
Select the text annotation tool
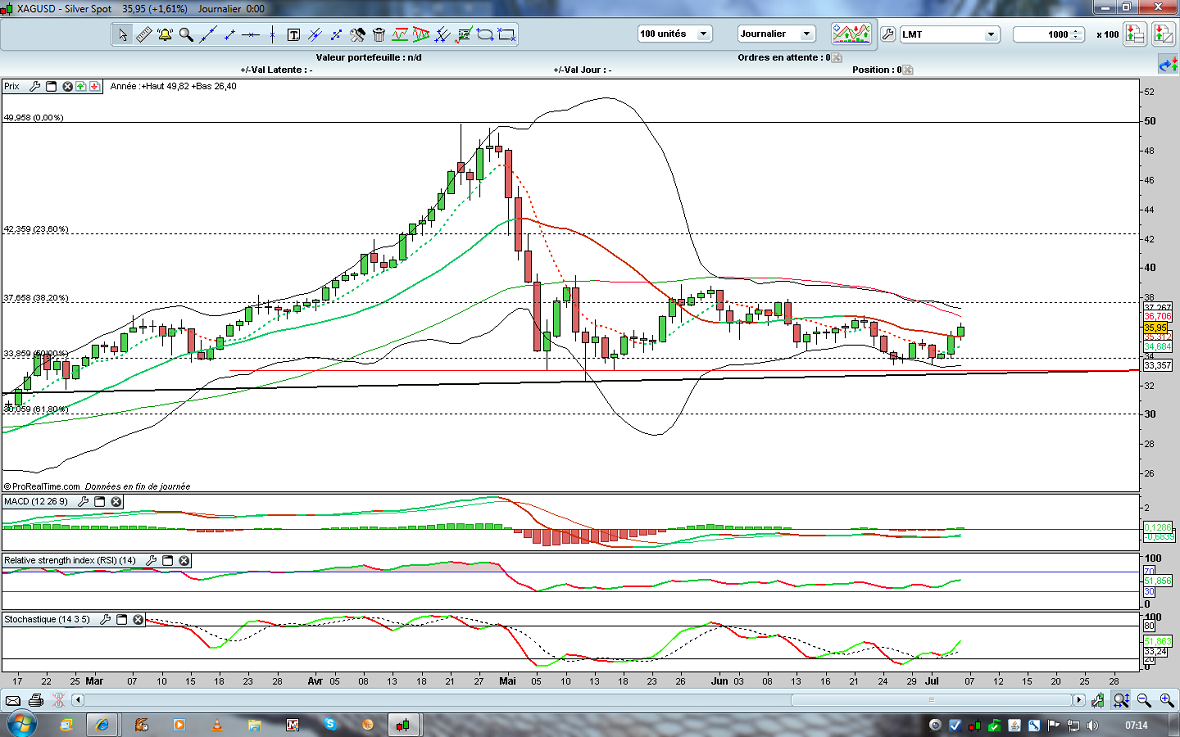pos(294,35)
